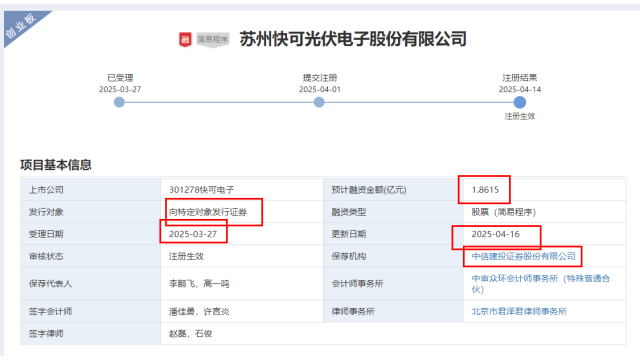Click the 简易程序 badge beside company title
Viewport: 640px width, 360px height.
tap(213, 40)
